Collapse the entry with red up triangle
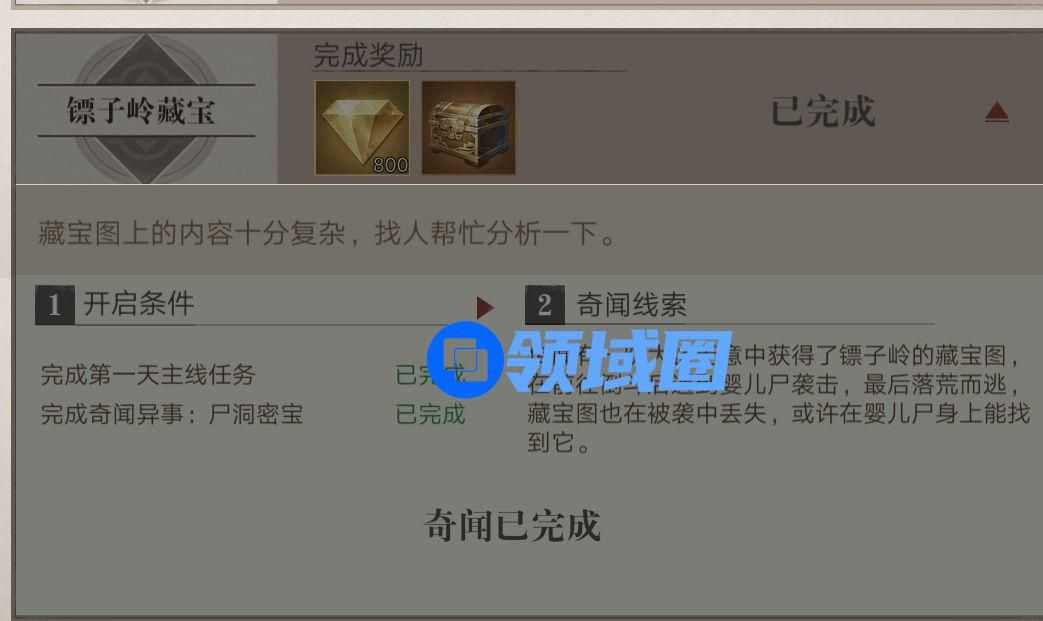 pos(996,112)
